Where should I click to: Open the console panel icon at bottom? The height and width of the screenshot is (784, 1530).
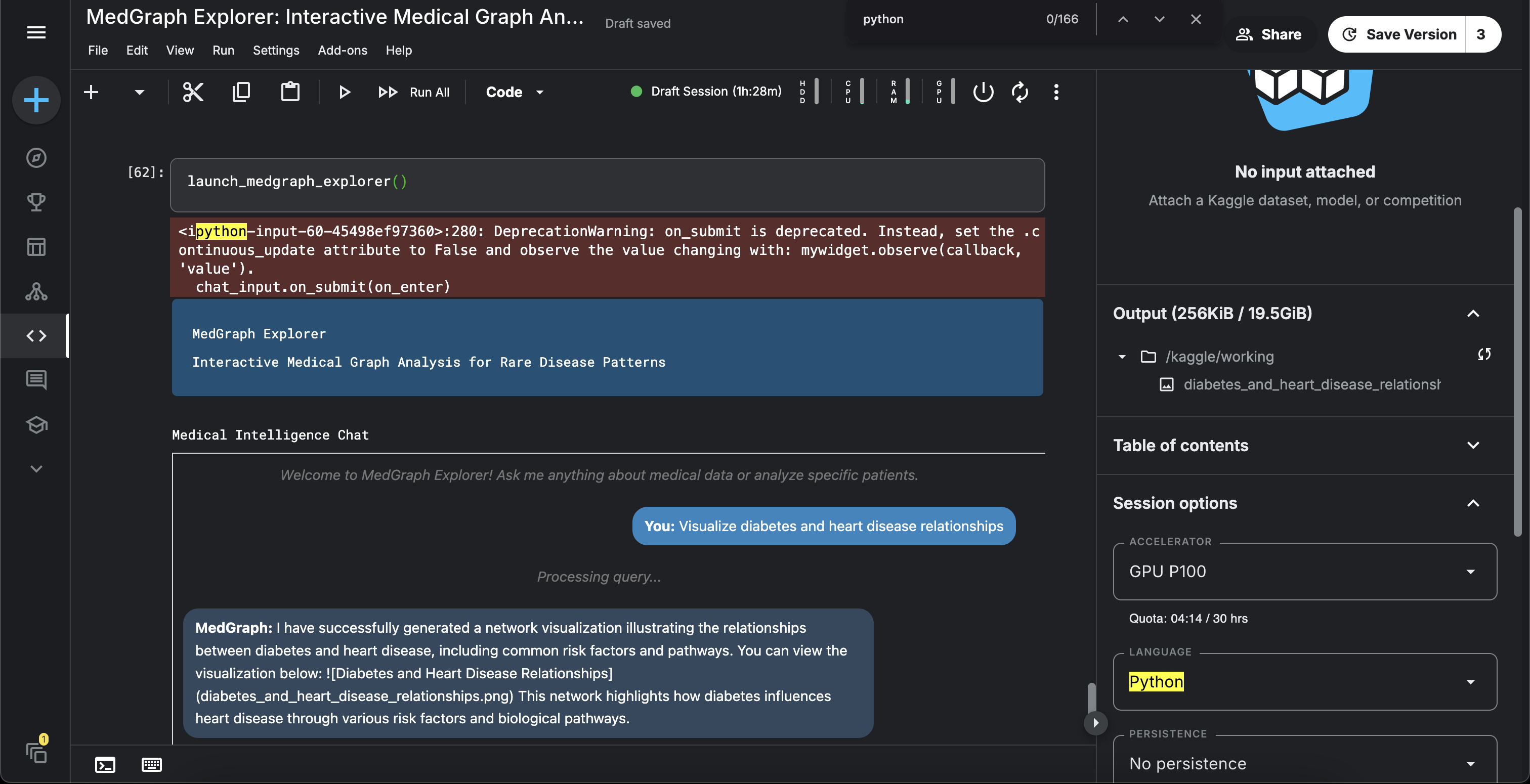[105, 764]
